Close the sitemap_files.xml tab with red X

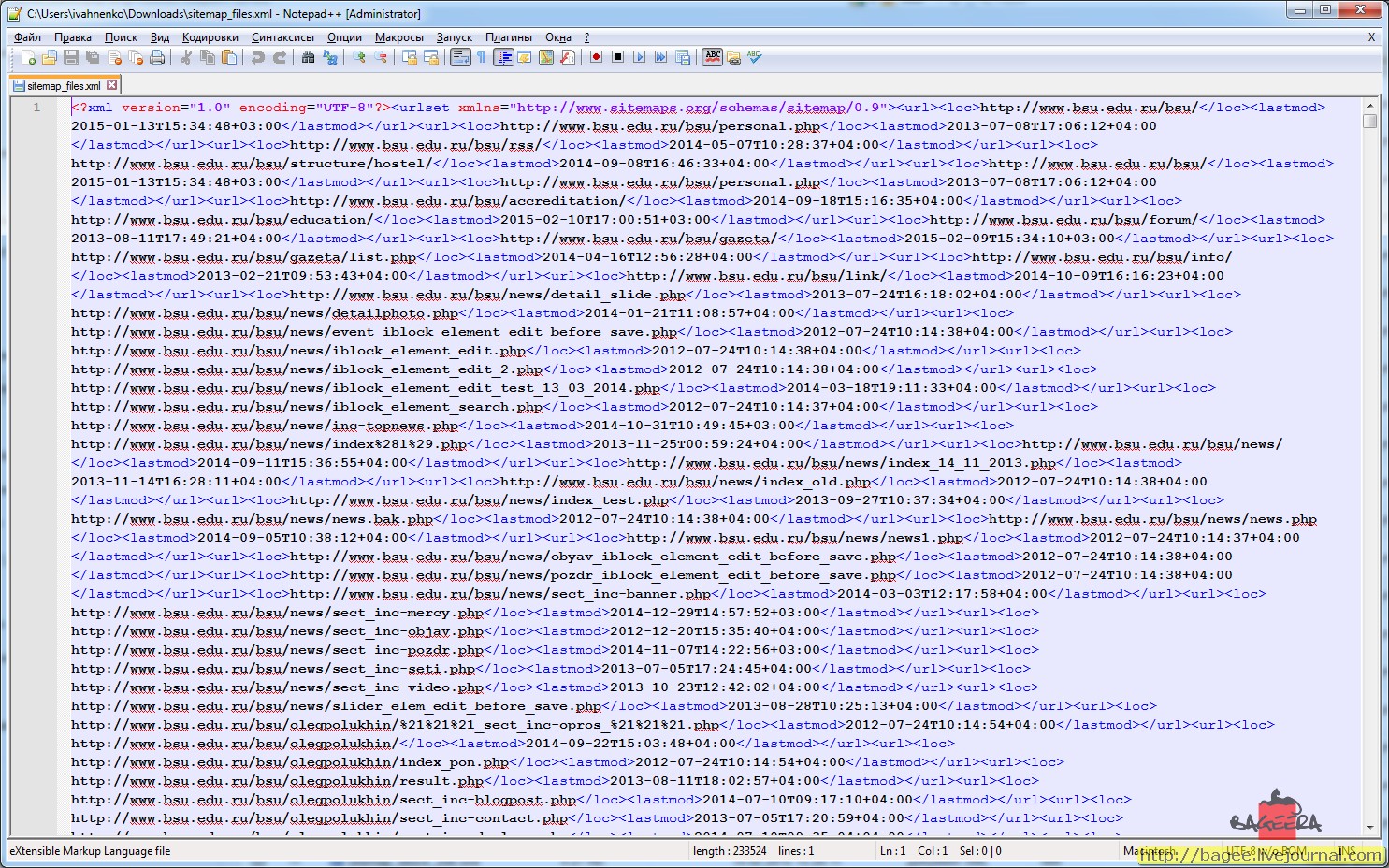click(x=112, y=85)
